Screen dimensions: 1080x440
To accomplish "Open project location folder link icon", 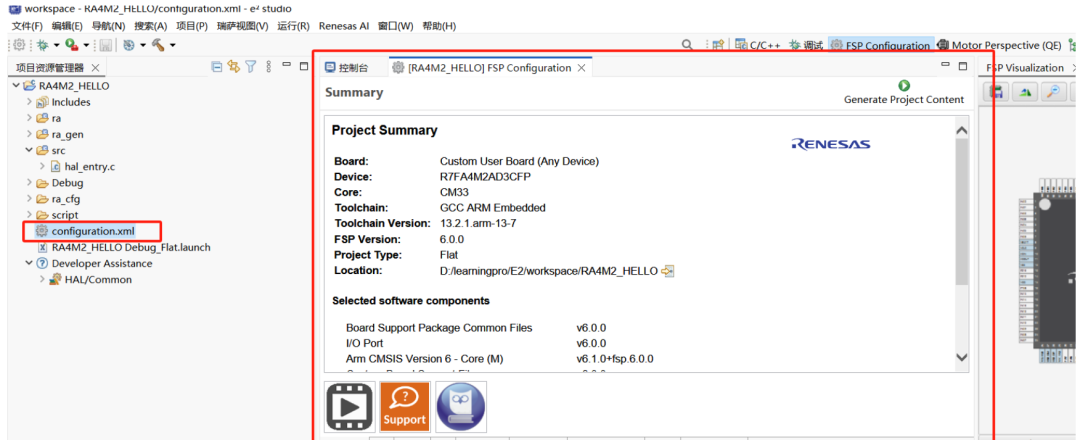I will tap(668, 271).
